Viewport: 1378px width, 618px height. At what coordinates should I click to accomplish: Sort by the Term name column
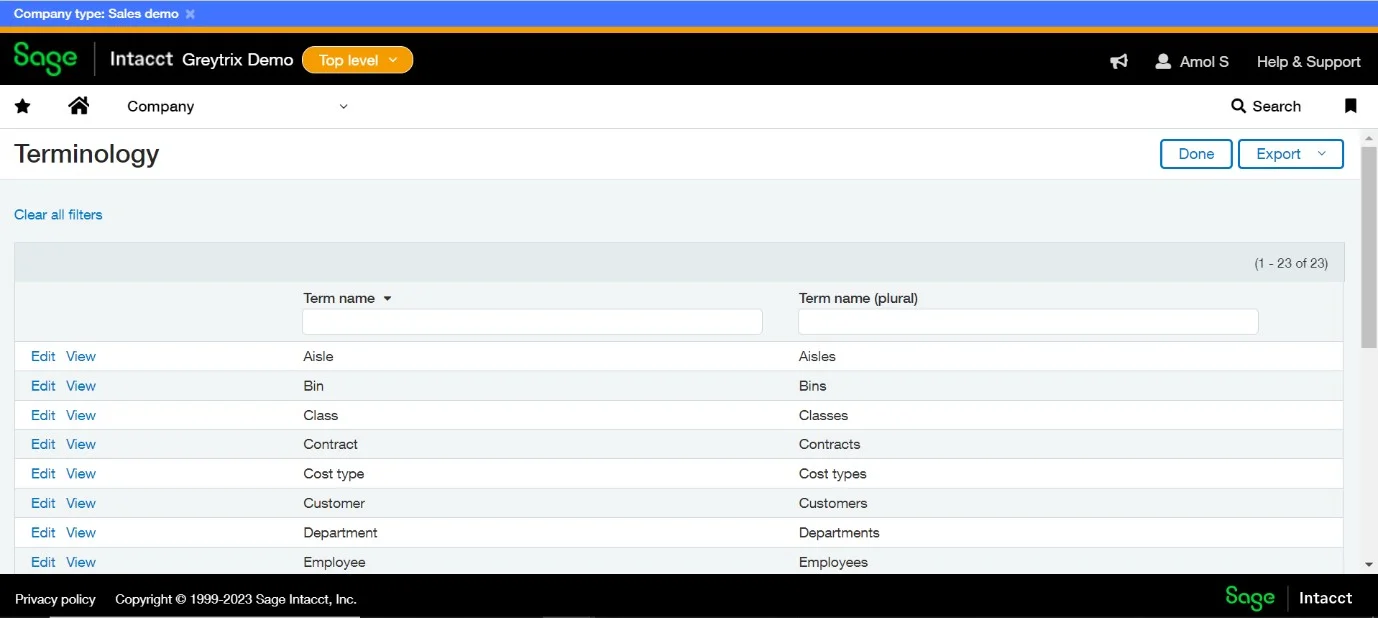coord(347,298)
